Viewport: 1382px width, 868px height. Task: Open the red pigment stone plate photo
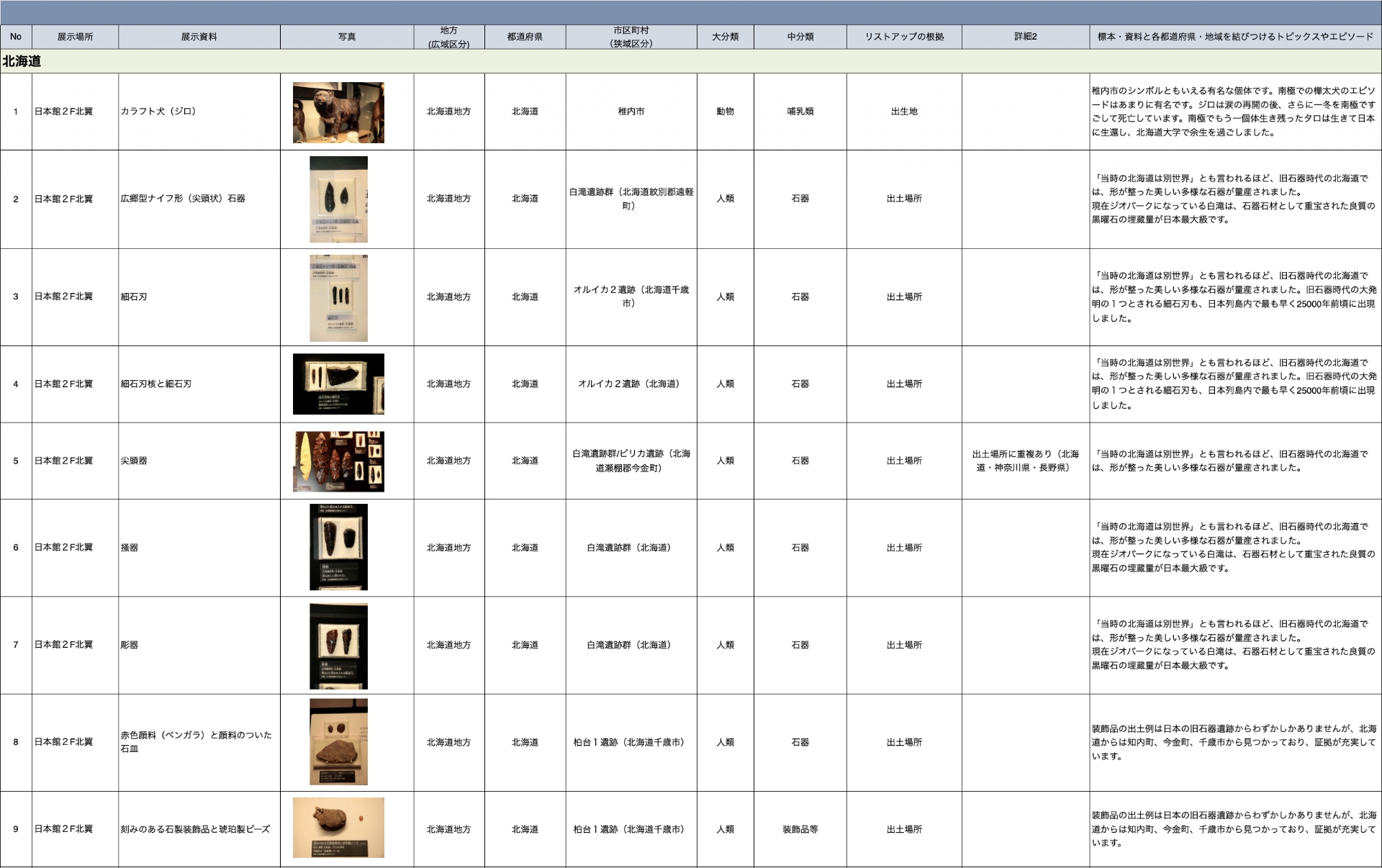pyautogui.click(x=338, y=741)
